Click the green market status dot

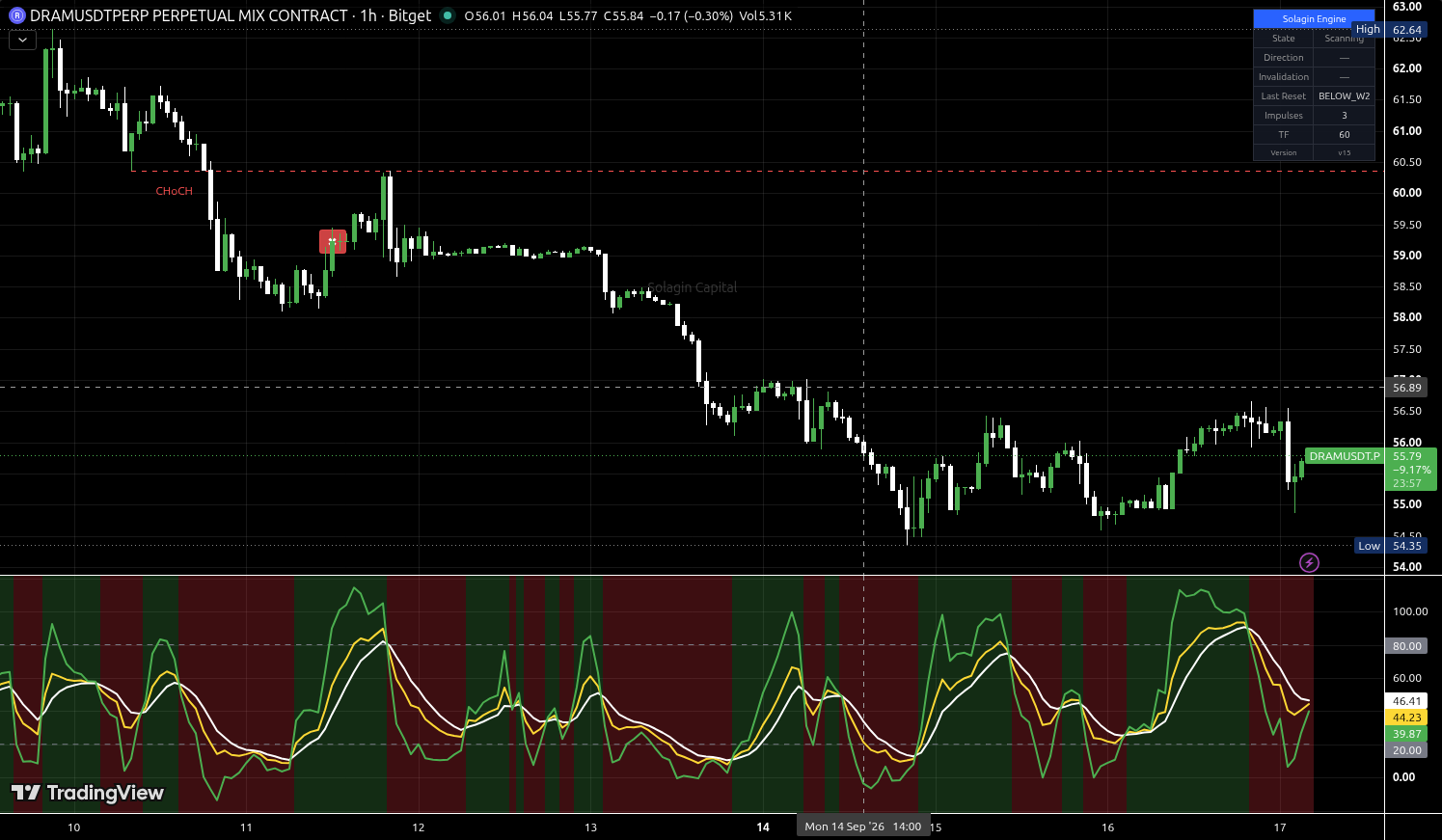447,15
